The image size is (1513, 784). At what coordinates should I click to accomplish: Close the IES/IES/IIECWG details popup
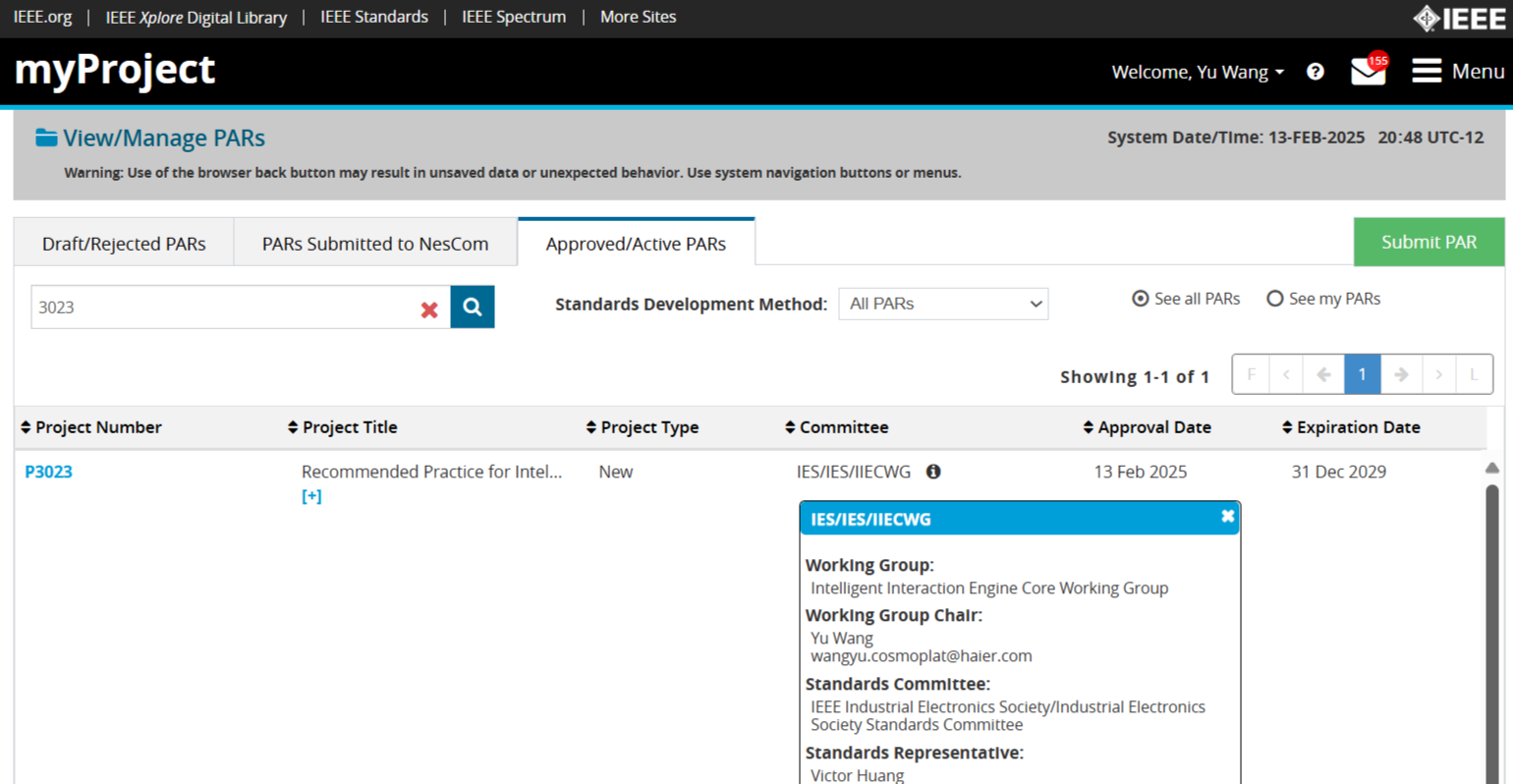pos(1227,517)
